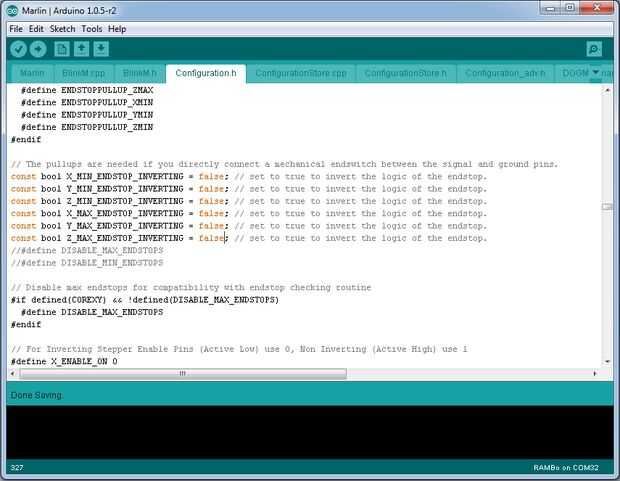Open the Tools menu
Viewport: 620px width, 481px height.
click(x=92, y=29)
